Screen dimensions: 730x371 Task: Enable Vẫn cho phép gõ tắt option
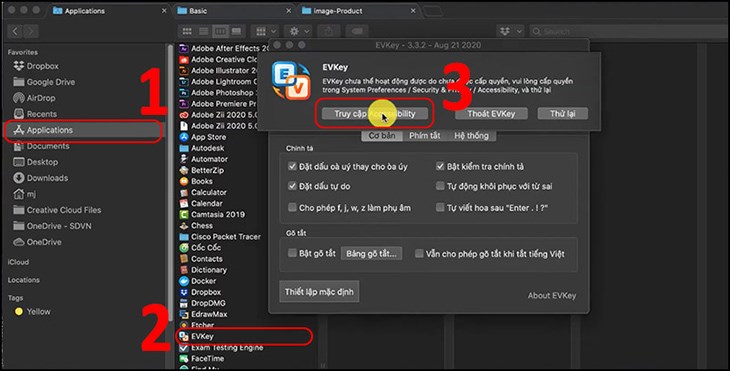click(x=419, y=253)
